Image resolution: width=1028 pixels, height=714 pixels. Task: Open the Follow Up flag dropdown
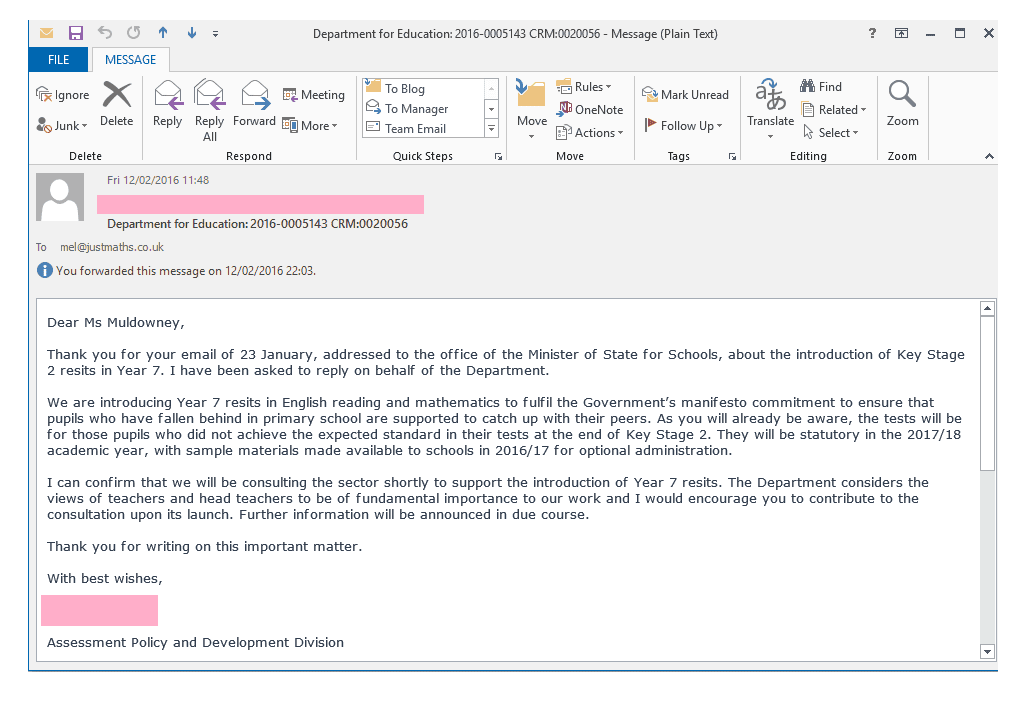pyautogui.click(x=683, y=125)
